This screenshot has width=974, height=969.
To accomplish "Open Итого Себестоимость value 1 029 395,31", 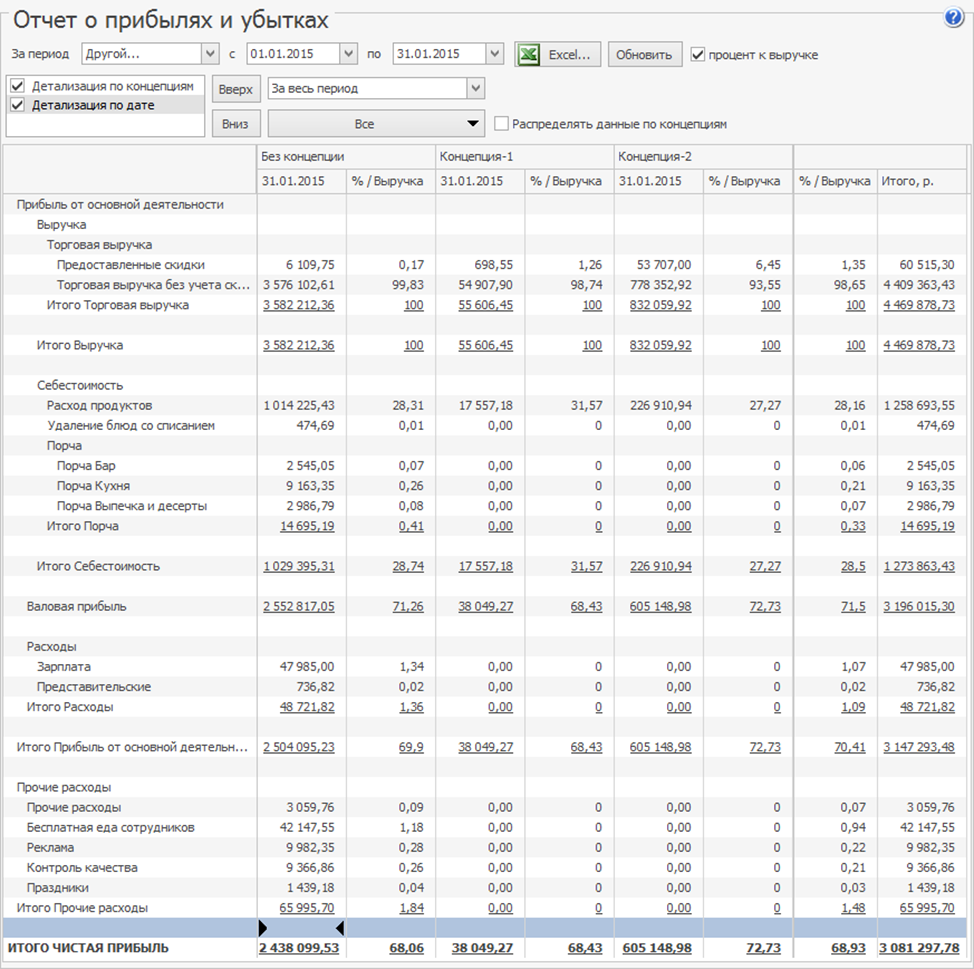I will coord(299,566).
